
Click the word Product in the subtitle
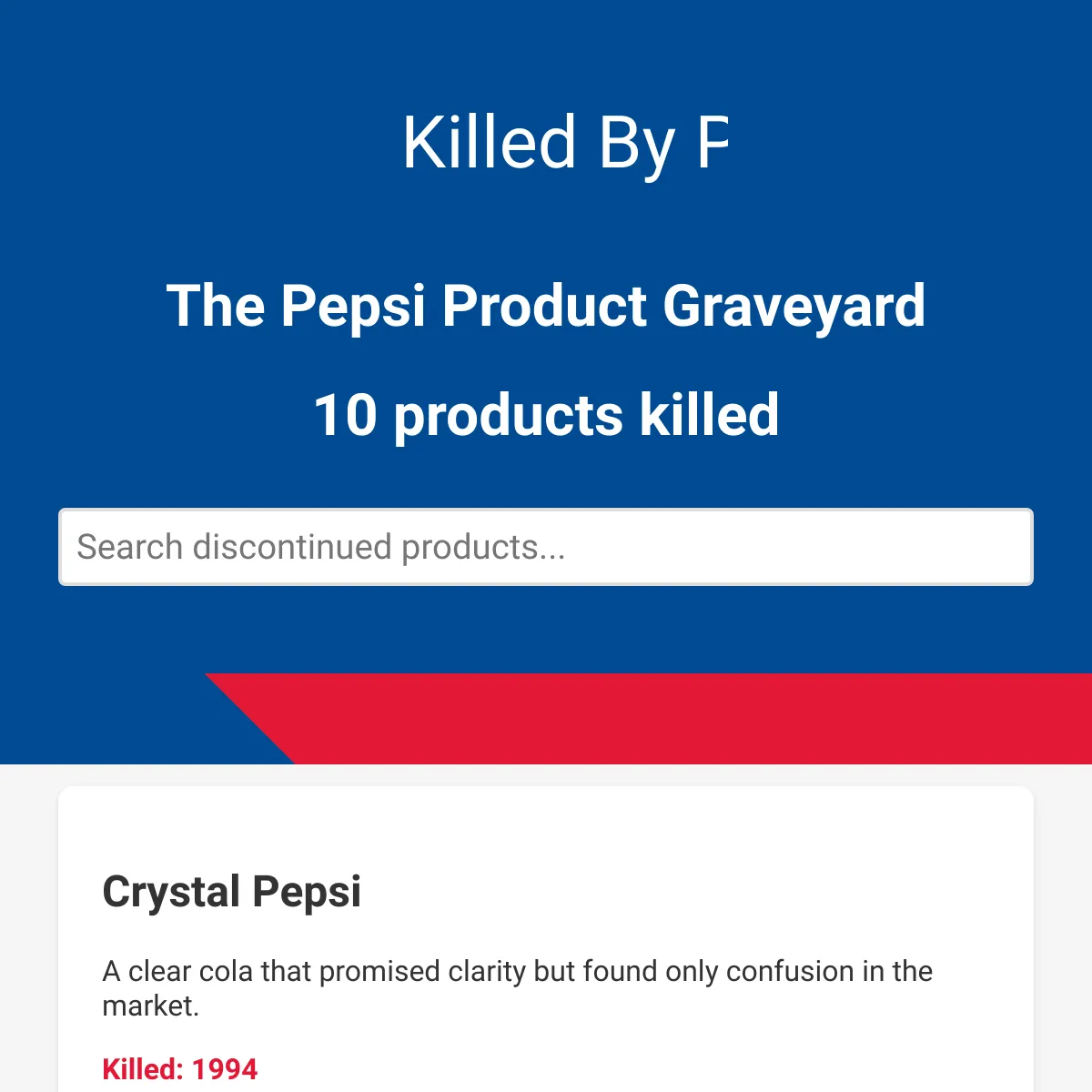pos(544,306)
